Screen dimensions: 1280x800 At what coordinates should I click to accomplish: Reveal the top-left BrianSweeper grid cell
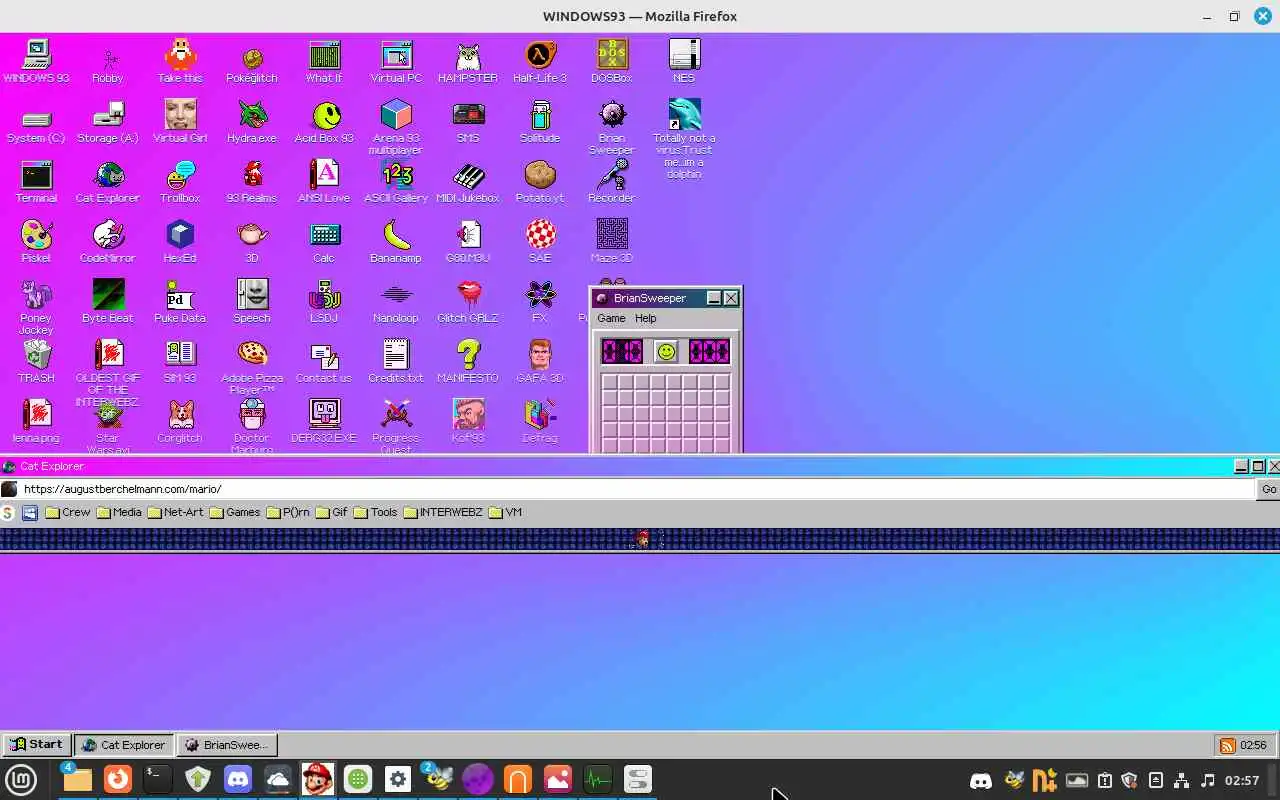(x=610, y=383)
